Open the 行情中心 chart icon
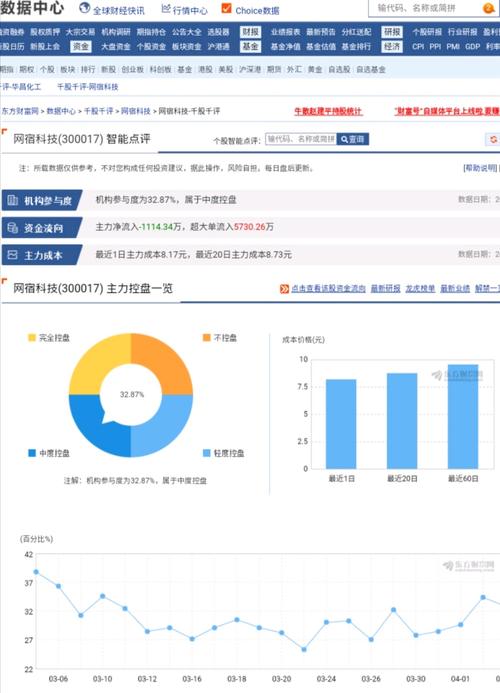This screenshot has width=500, height=693. (x=166, y=8)
